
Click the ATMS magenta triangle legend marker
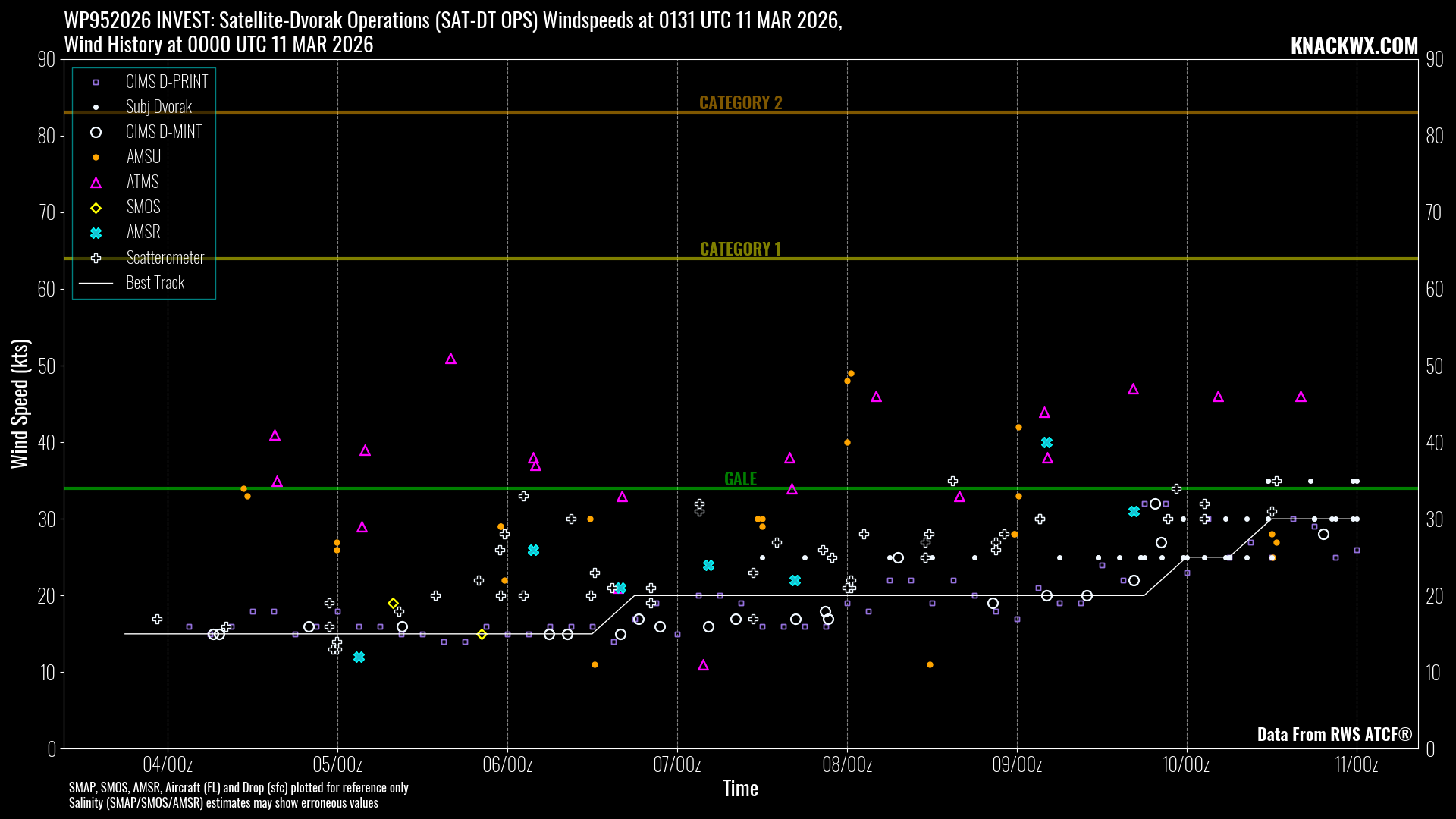[x=96, y=183]
